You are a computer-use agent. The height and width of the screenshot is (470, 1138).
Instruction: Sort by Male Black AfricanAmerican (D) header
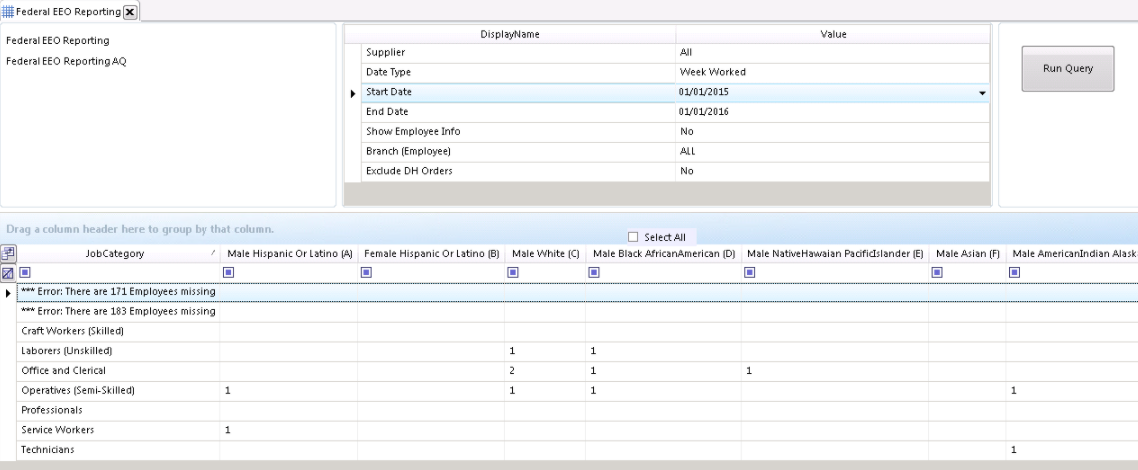click(x=664, y=254)
